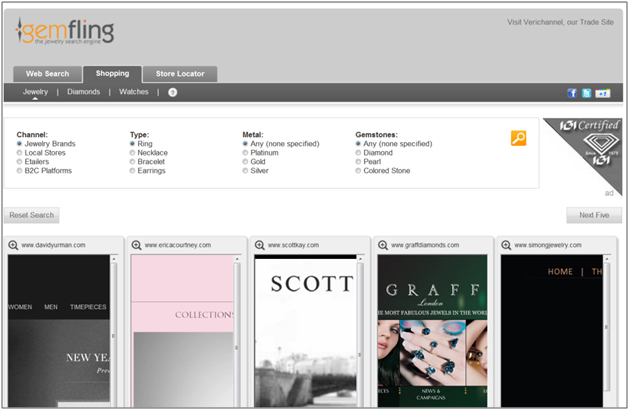Viewport: 630px width, 410px height.
Task: Select the B2C Platforms channel
Action: (19, 171)
